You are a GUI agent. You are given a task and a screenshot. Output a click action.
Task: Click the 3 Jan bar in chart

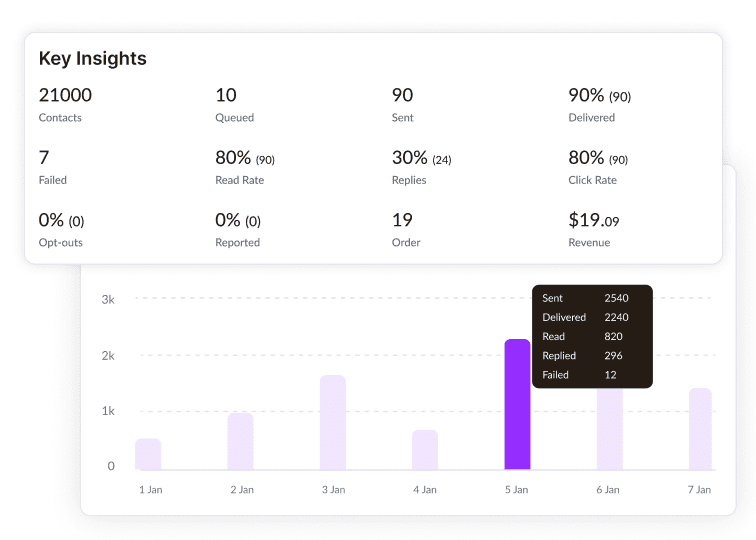pyautogui.click(x=333, y=422)
